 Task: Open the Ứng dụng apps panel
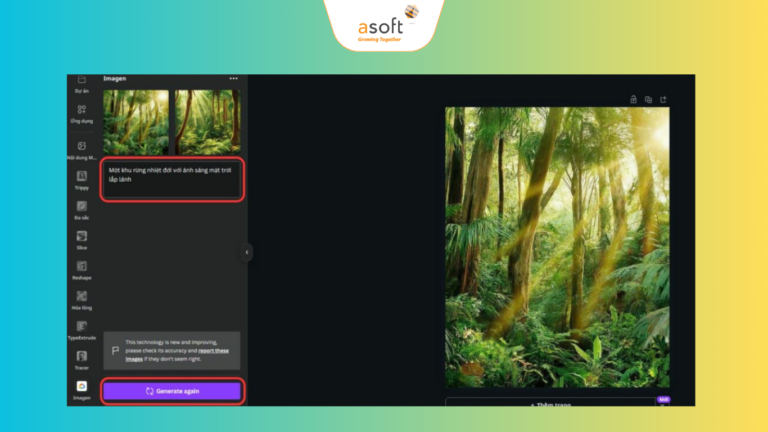coord(81,112)
